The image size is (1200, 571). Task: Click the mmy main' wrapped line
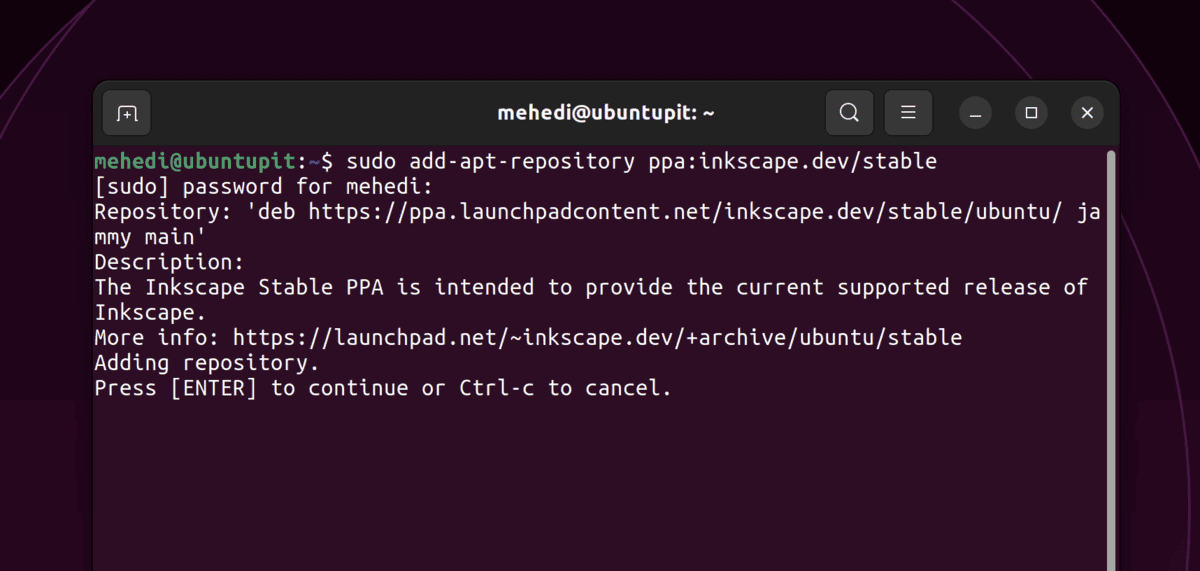(x=150, y=237)
